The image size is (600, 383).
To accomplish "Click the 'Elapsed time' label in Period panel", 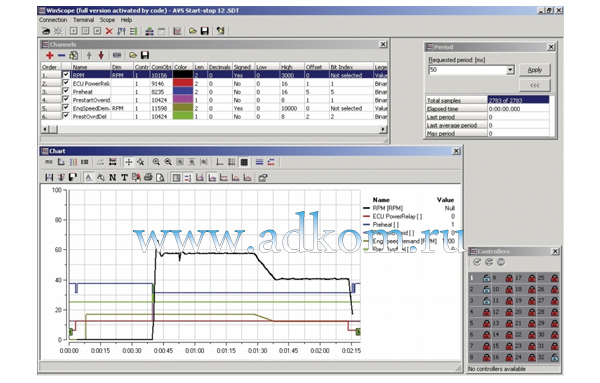I will pyautogui.click(x=442, y=109).
